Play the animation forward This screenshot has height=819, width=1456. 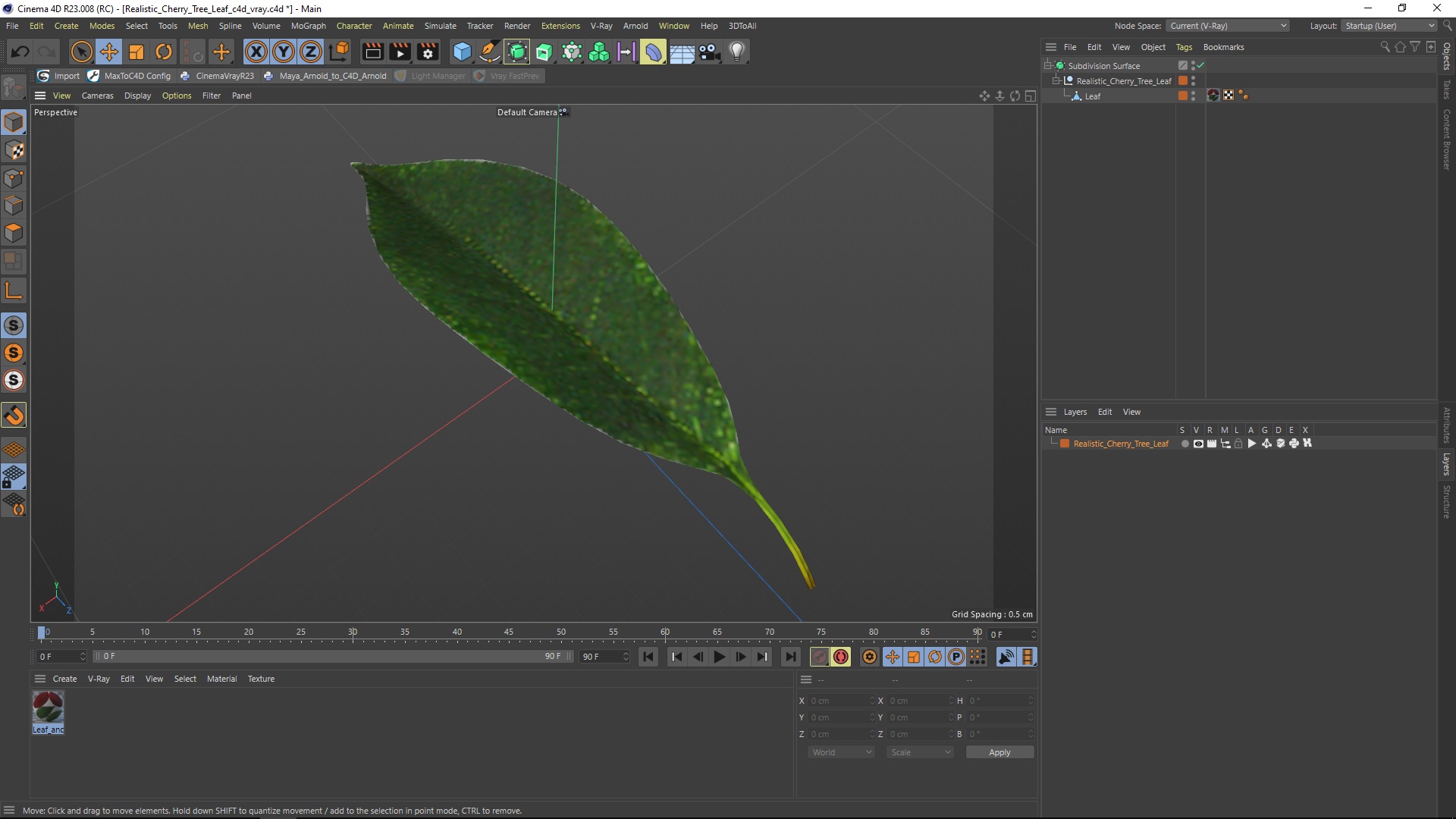tap(720, 657)
